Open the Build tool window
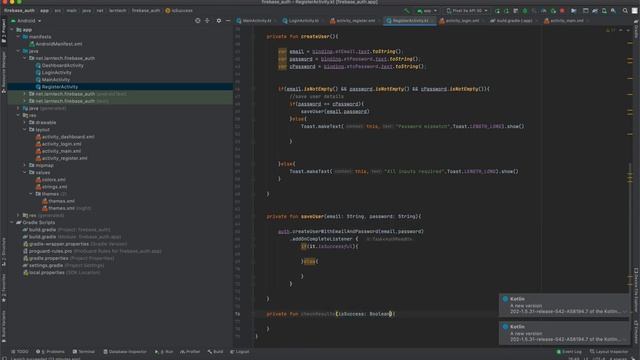Viewport: 640px width, 360px height. [x=215, y=351]
